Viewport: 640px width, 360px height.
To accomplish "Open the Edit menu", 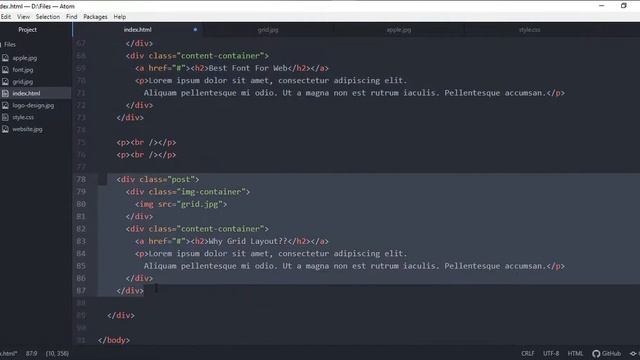I will point(6,17).
